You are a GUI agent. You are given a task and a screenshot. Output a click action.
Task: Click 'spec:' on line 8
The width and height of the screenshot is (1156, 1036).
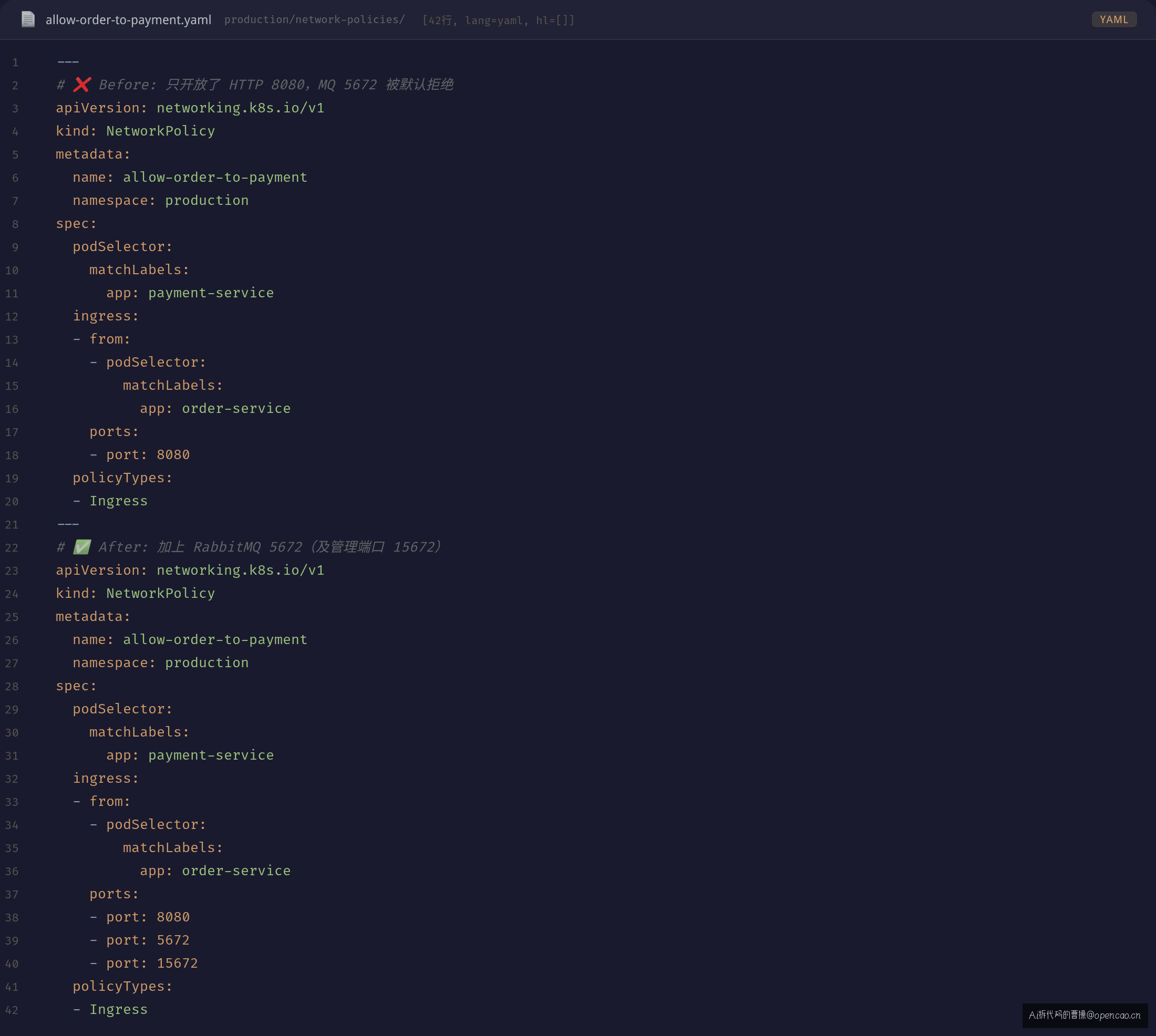(x=76, y=224)
